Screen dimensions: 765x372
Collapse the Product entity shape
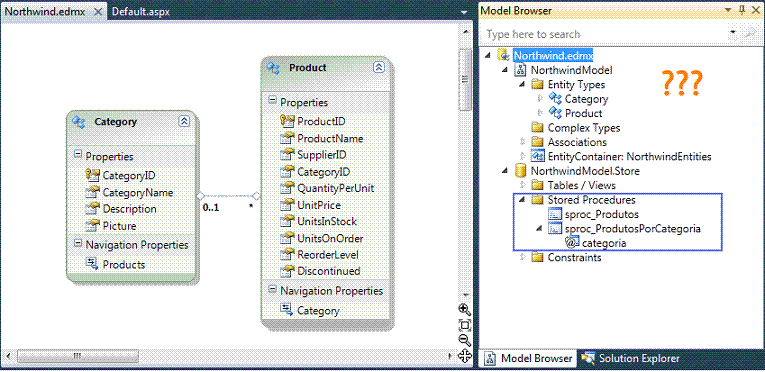[379, 67]
